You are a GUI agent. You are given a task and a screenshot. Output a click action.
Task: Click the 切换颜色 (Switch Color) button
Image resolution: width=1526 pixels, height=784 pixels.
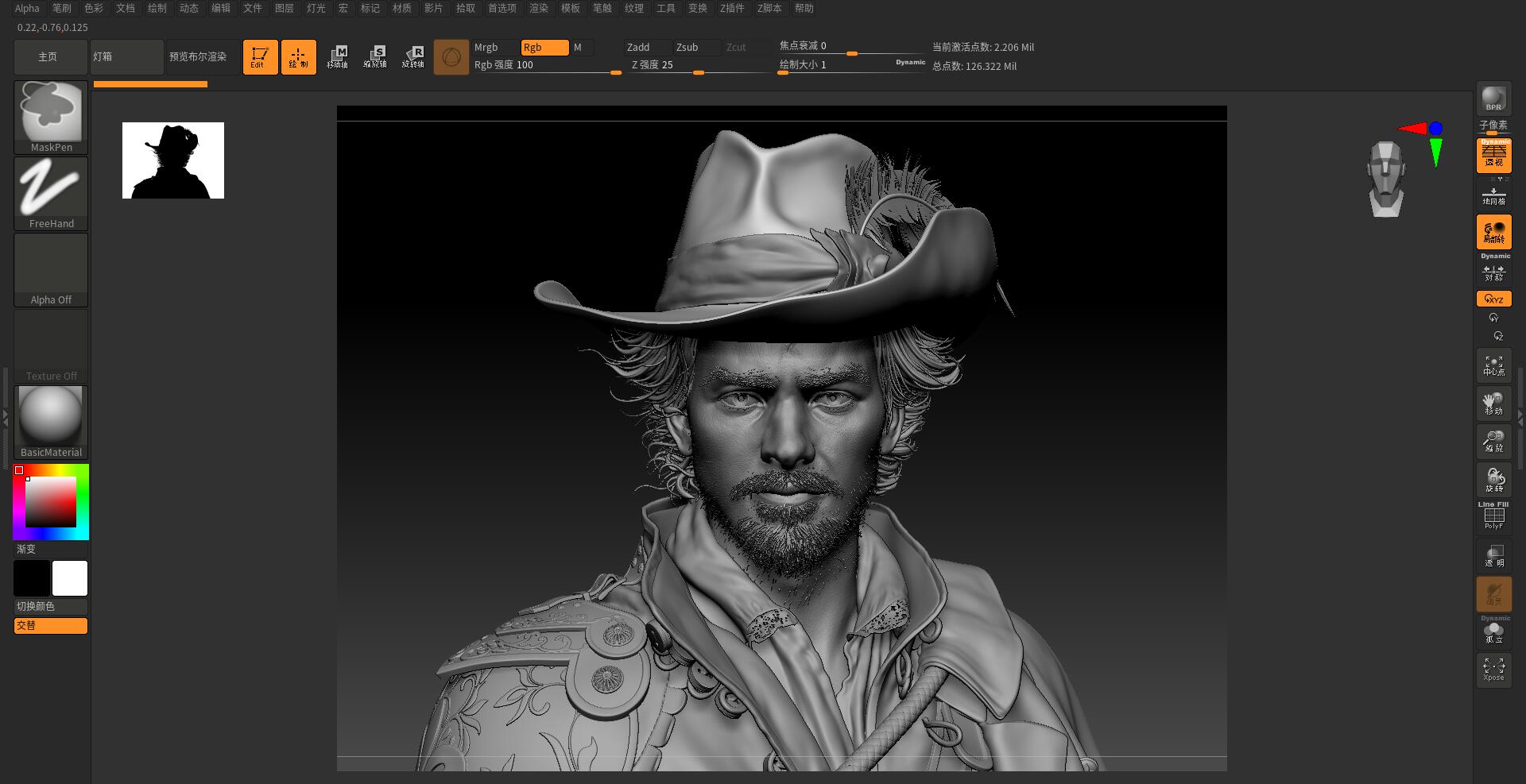(x=51, y=606)
